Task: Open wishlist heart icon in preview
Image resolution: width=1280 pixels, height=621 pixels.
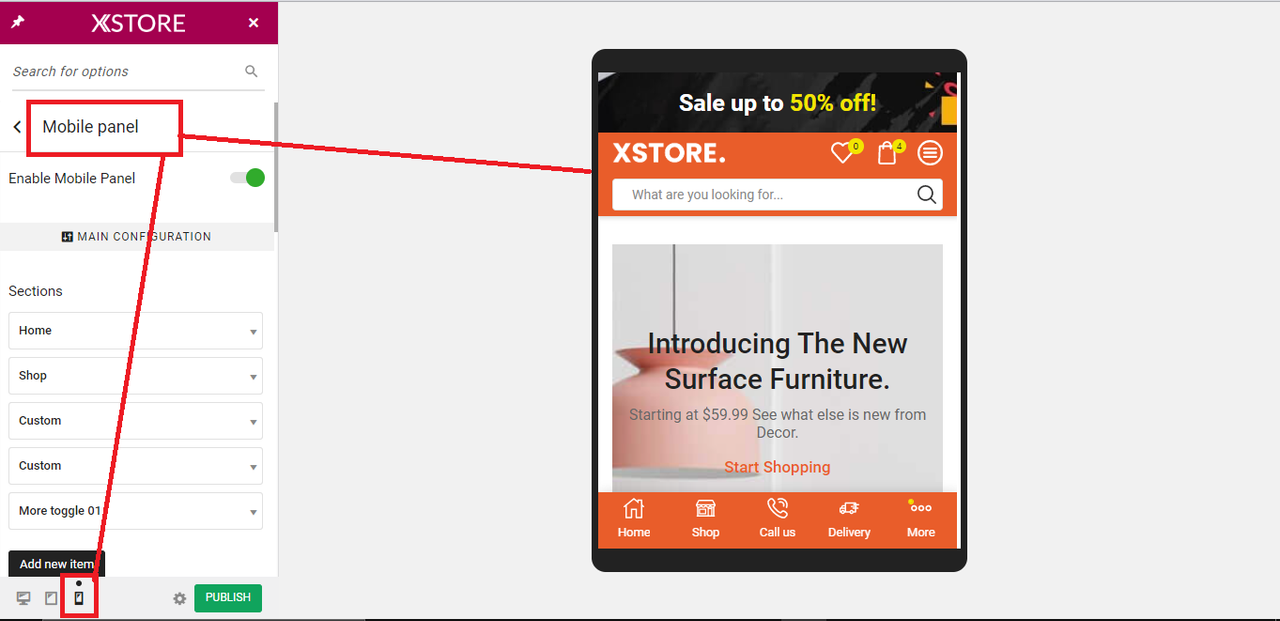Action: point(842,153)
